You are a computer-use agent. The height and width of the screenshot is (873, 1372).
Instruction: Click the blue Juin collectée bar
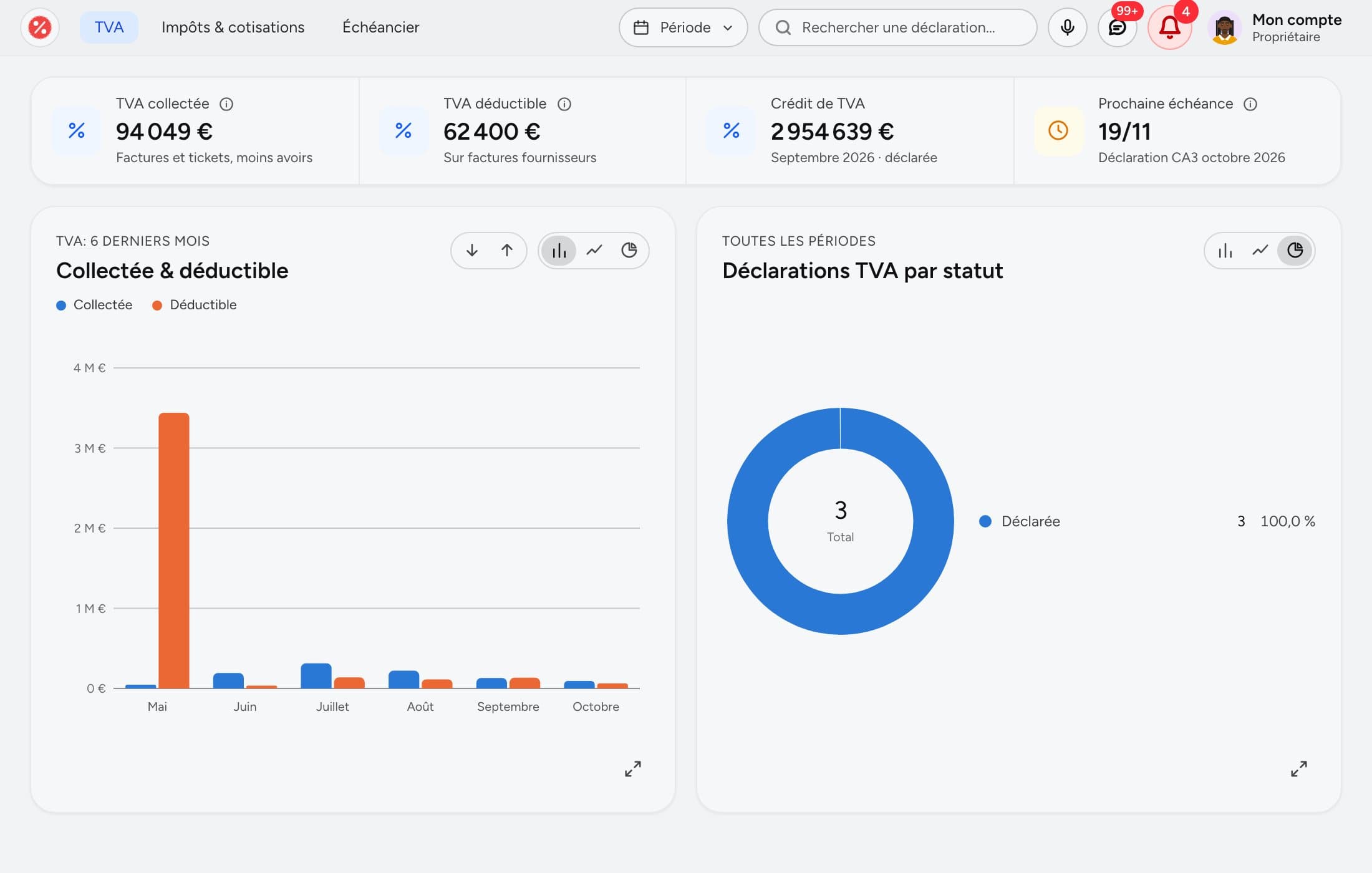click(x=228, y=681)
